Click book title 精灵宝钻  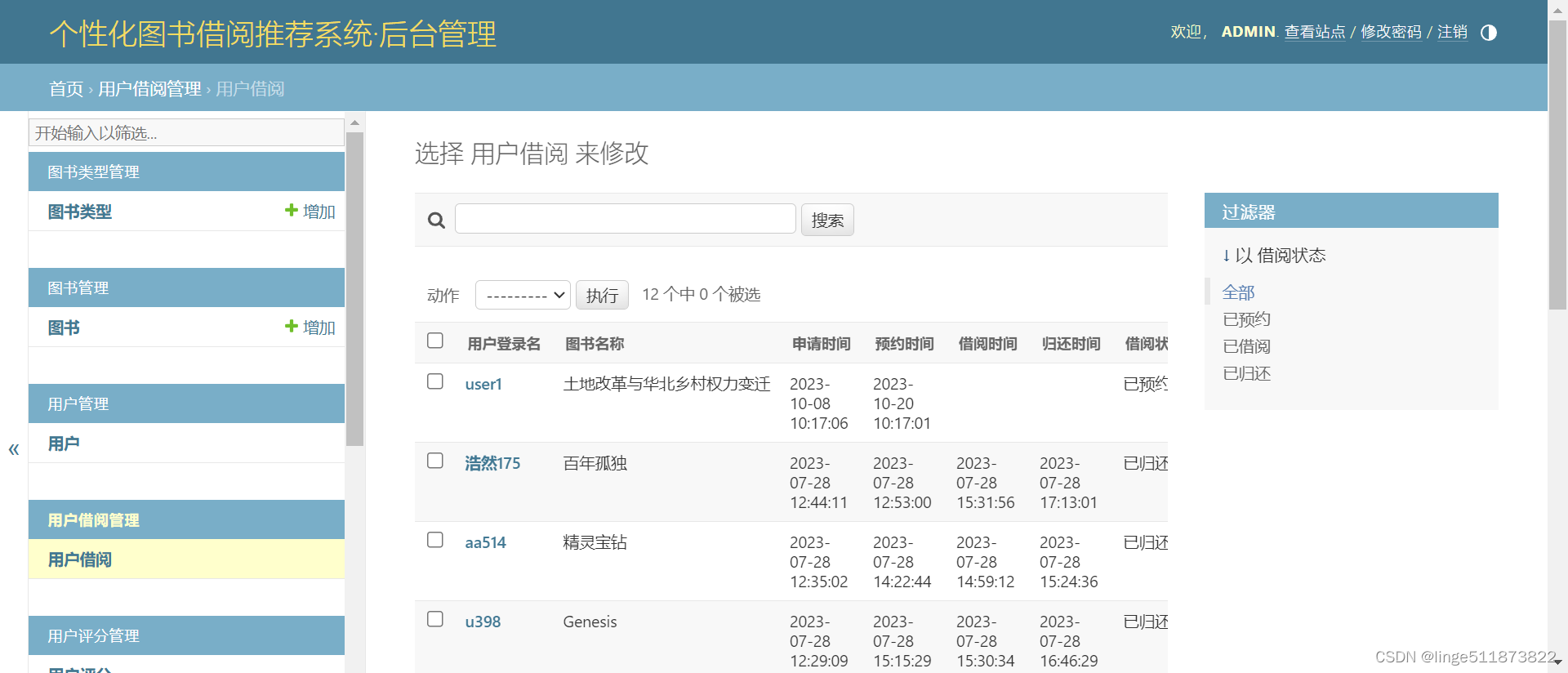595,542
